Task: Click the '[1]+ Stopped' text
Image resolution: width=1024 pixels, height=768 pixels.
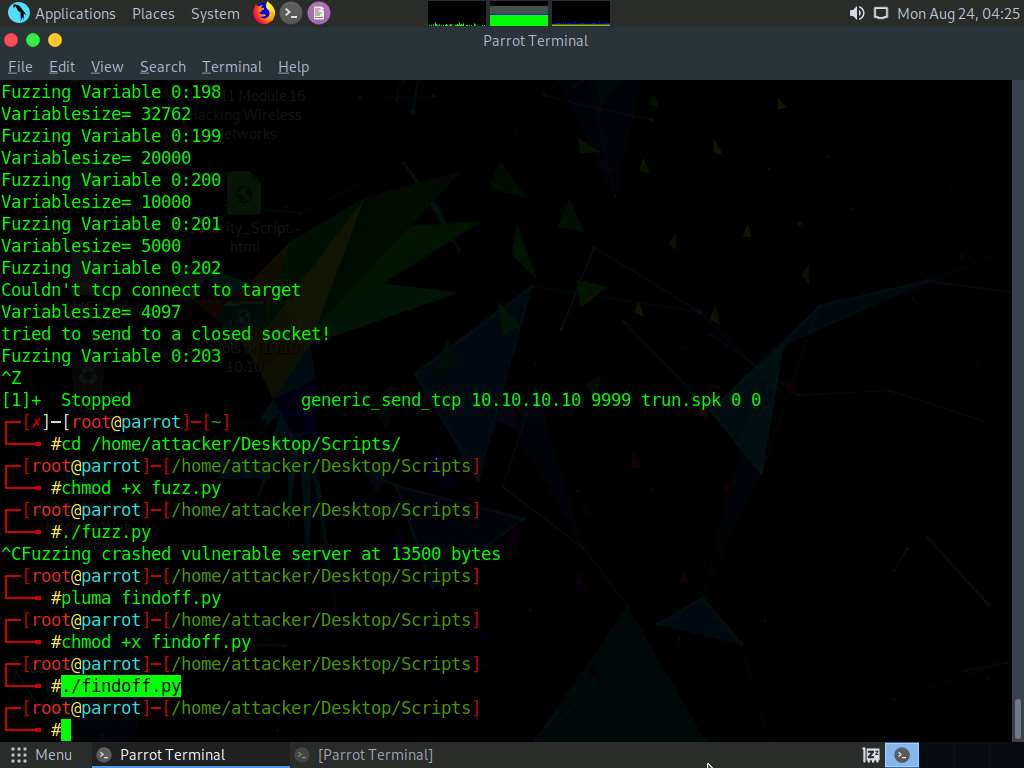Action: tap(66, 400)
